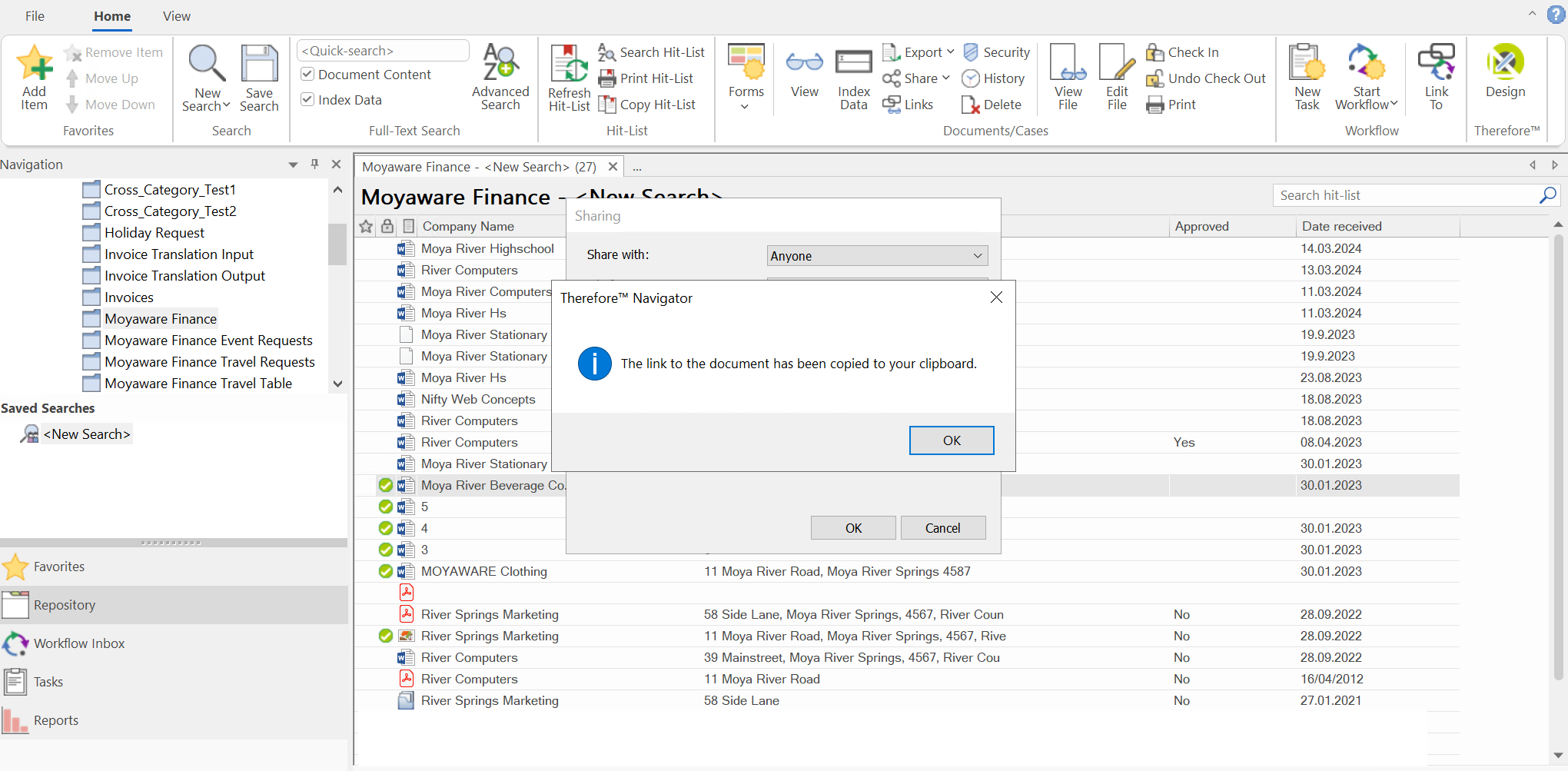Open Navigation panel options arrow
The width and height of the screenshot is (1568, 771).
point(293,165)
